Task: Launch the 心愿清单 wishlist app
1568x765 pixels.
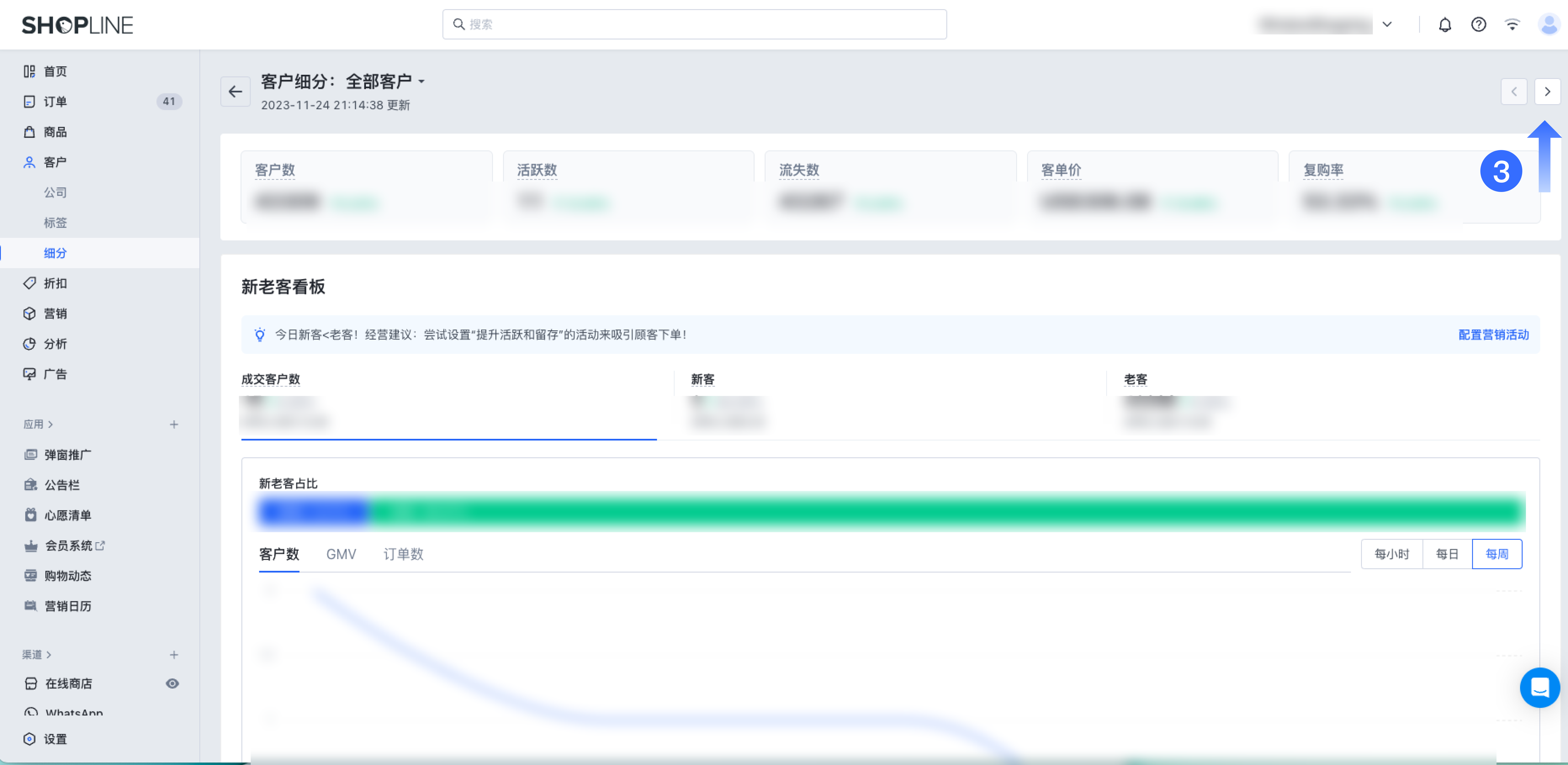Action: [68, 516]
